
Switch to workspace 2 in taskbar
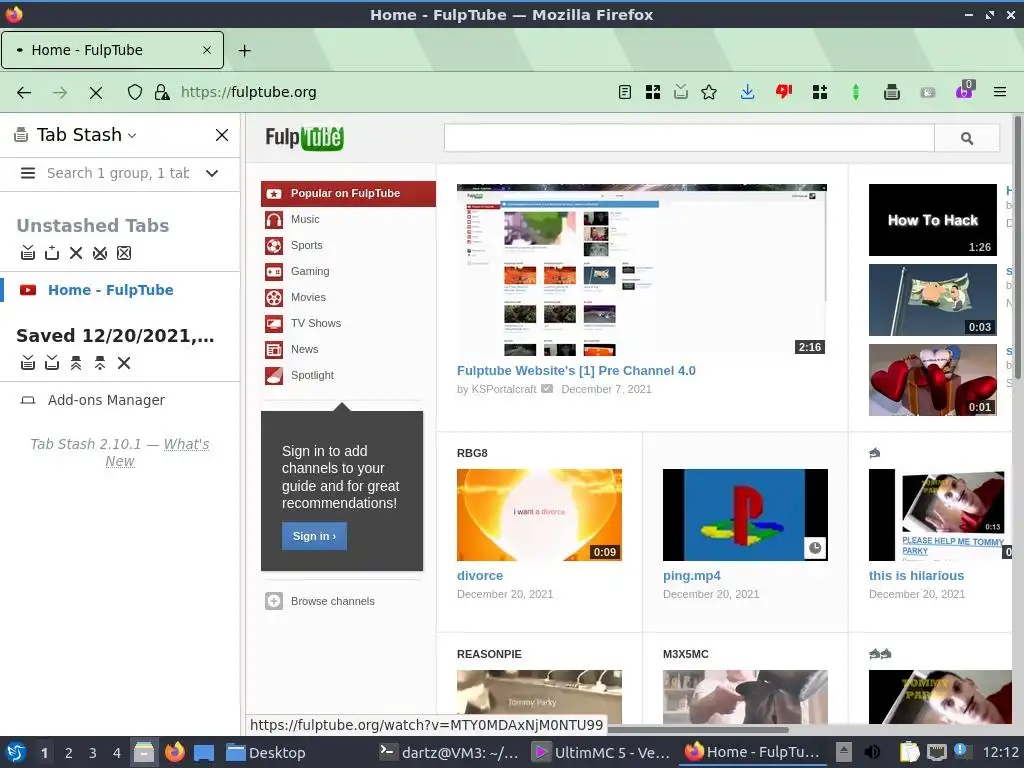point(69,753)
